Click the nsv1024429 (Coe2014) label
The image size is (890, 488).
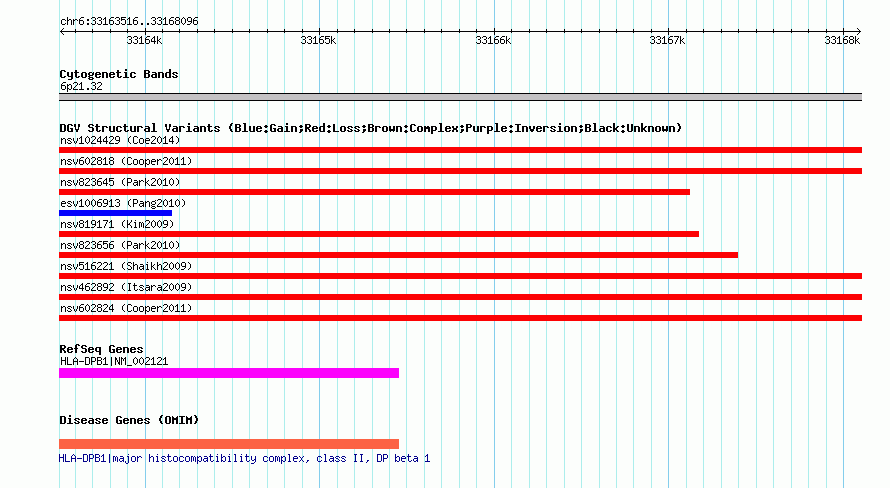120,140
